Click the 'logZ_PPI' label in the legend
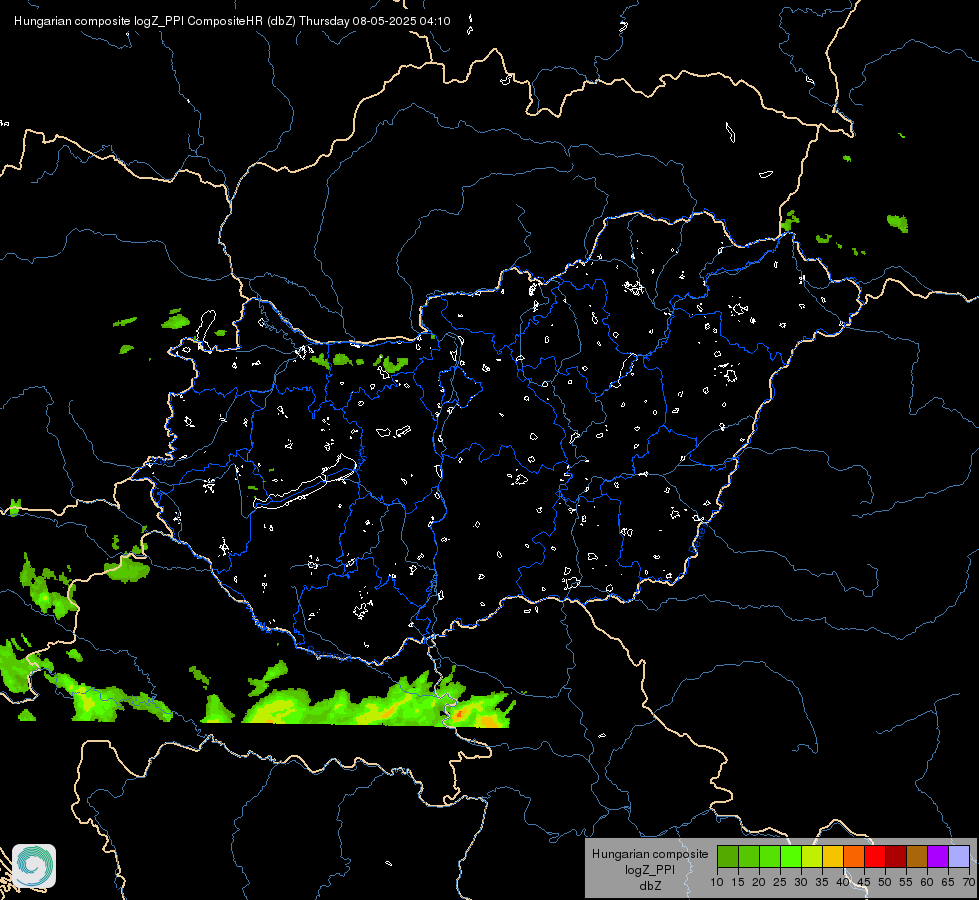This screenshot has width=979, height=900. click(650, 870)
